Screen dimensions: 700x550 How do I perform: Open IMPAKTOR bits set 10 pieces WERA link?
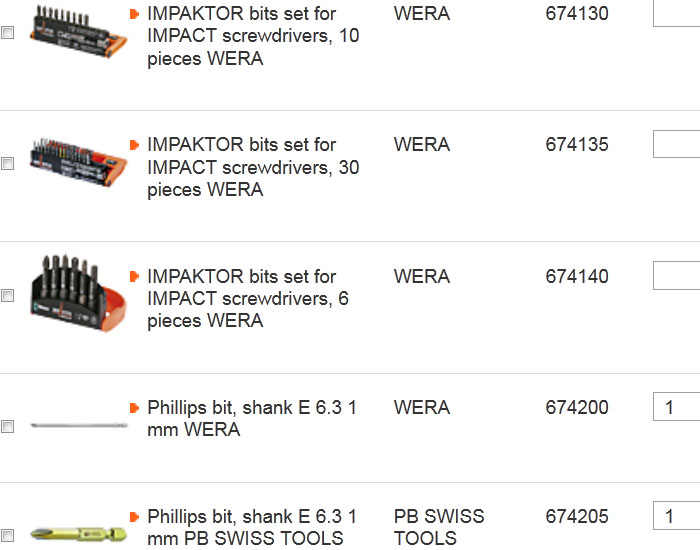[x=253, y=36]
